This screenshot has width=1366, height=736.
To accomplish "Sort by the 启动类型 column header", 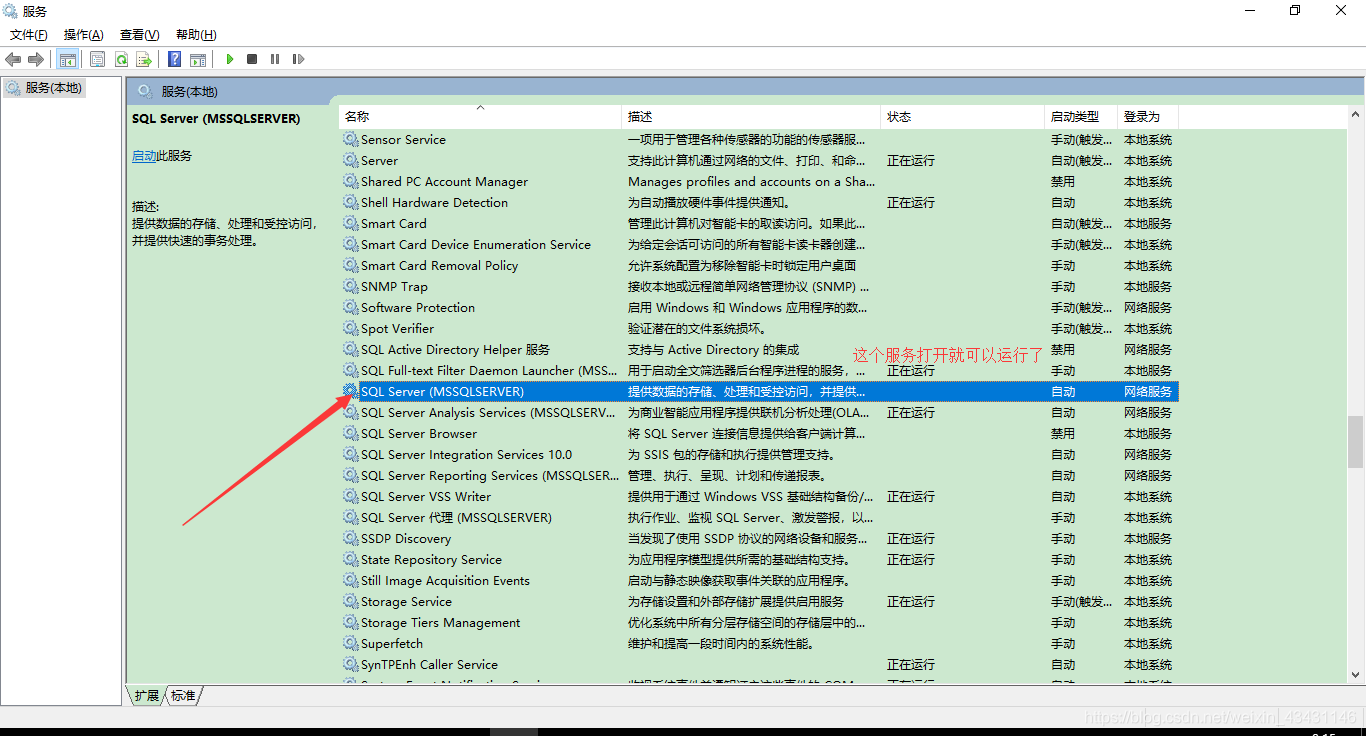I will pyautogui.click(x=1081, y=117).
